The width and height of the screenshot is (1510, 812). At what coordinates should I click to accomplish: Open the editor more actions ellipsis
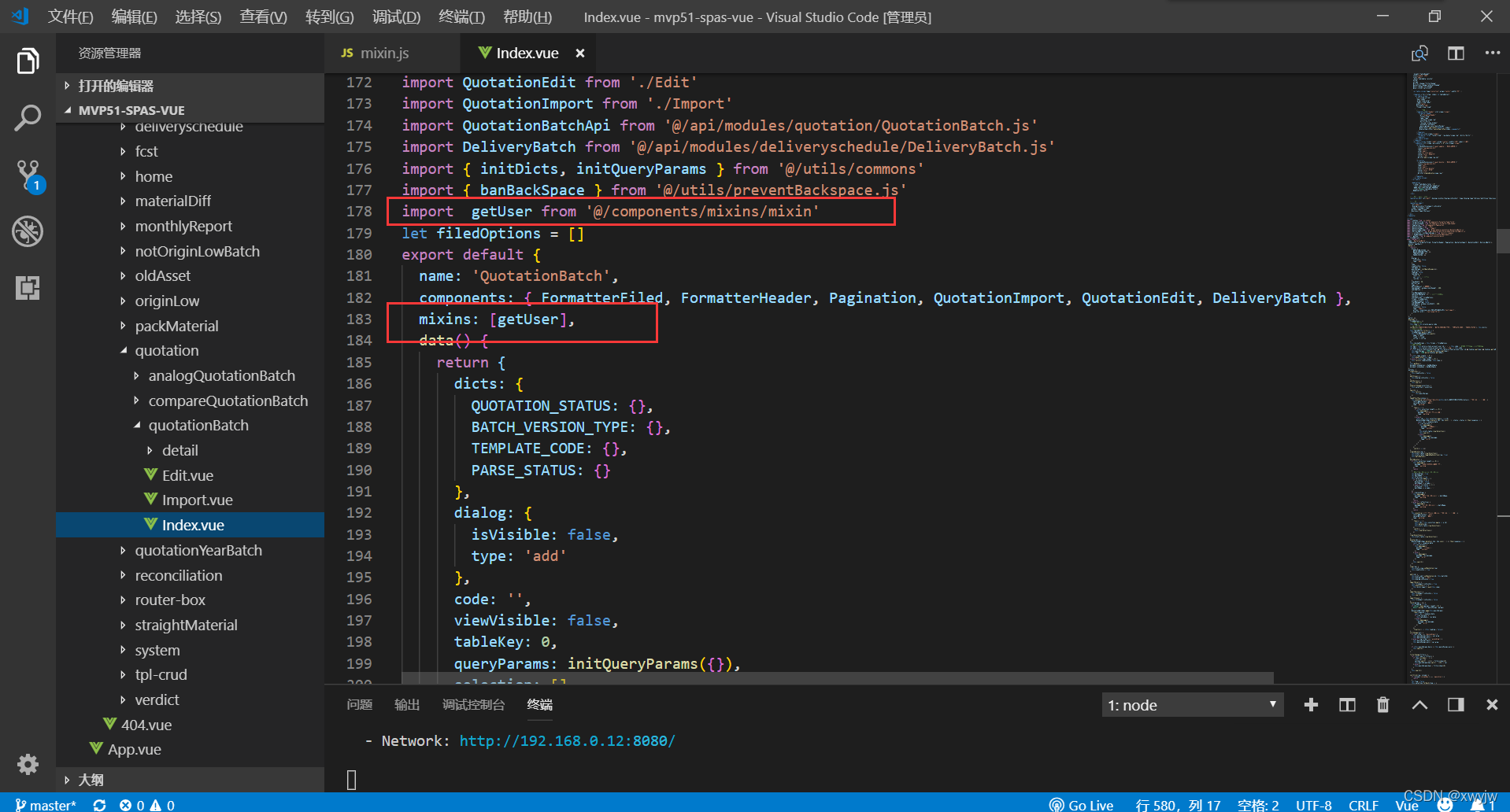[x=1492, y=53]
